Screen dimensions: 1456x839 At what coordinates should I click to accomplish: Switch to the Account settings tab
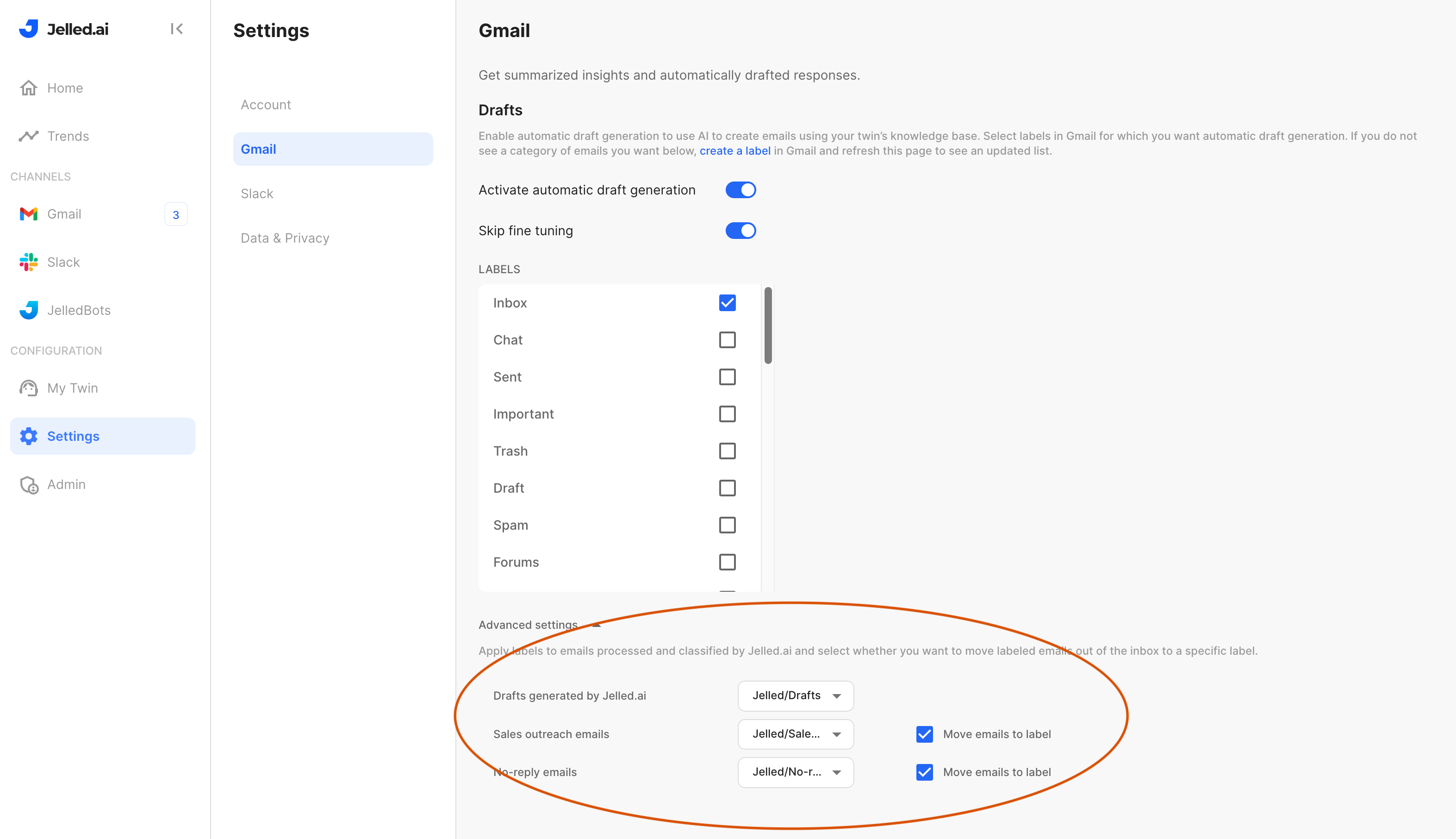(266, 105)
